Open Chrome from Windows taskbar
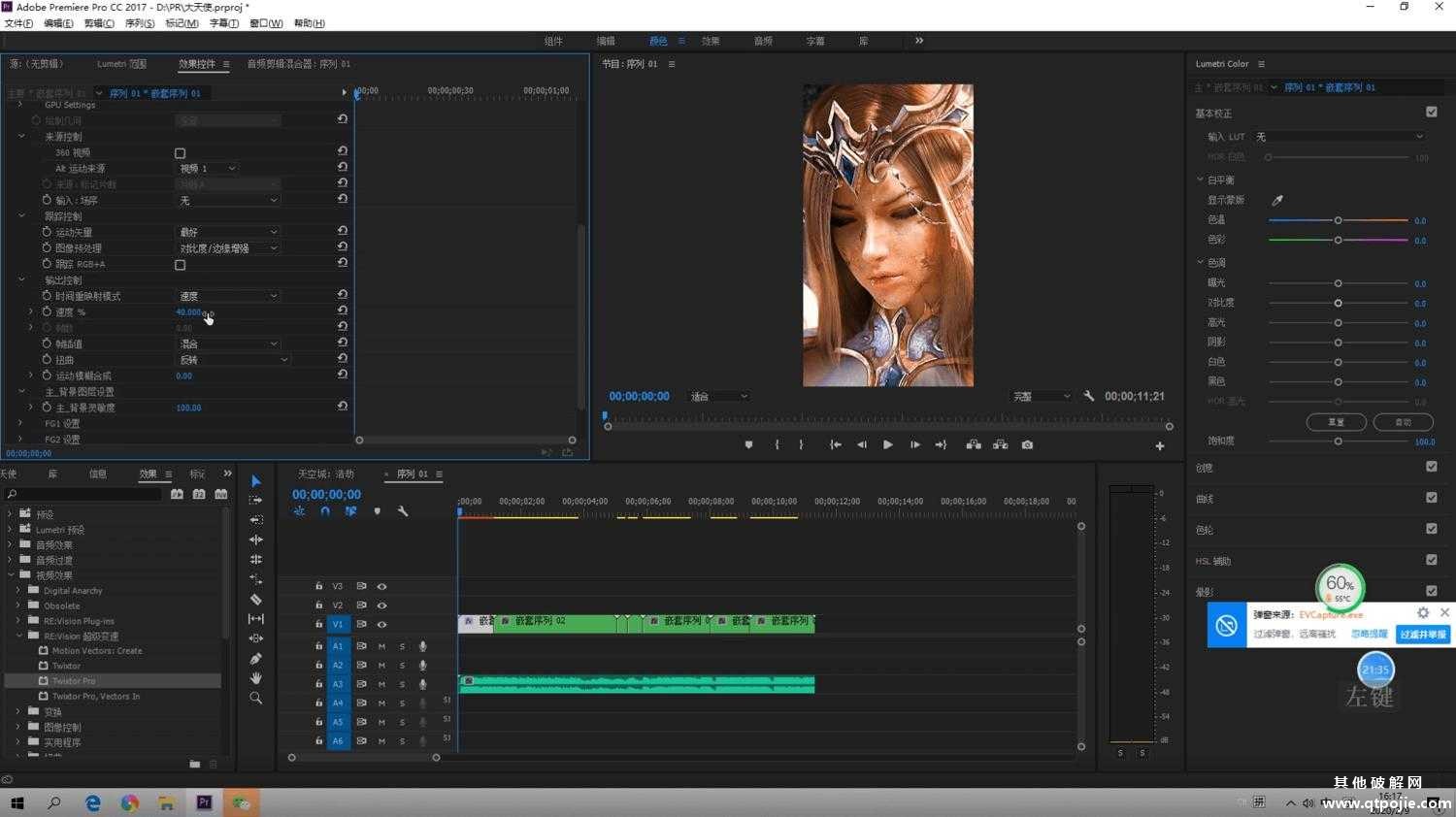1456x817 pixels. 129,802
